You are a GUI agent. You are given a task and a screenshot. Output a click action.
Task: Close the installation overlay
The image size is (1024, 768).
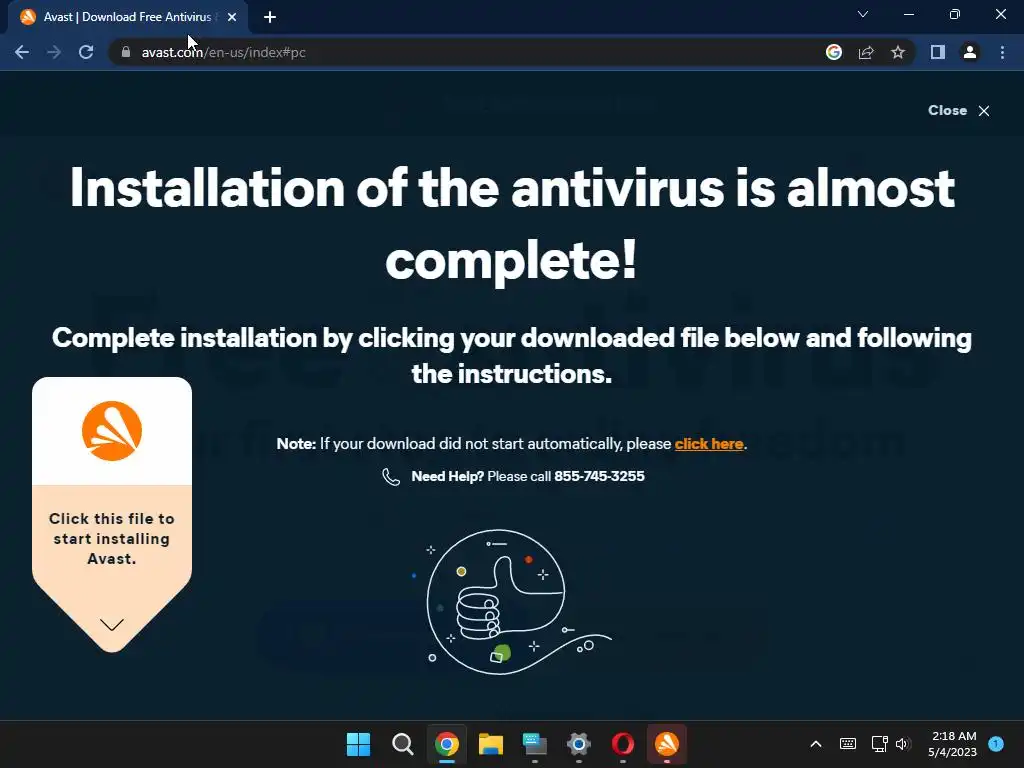click(x=959, y=110)
